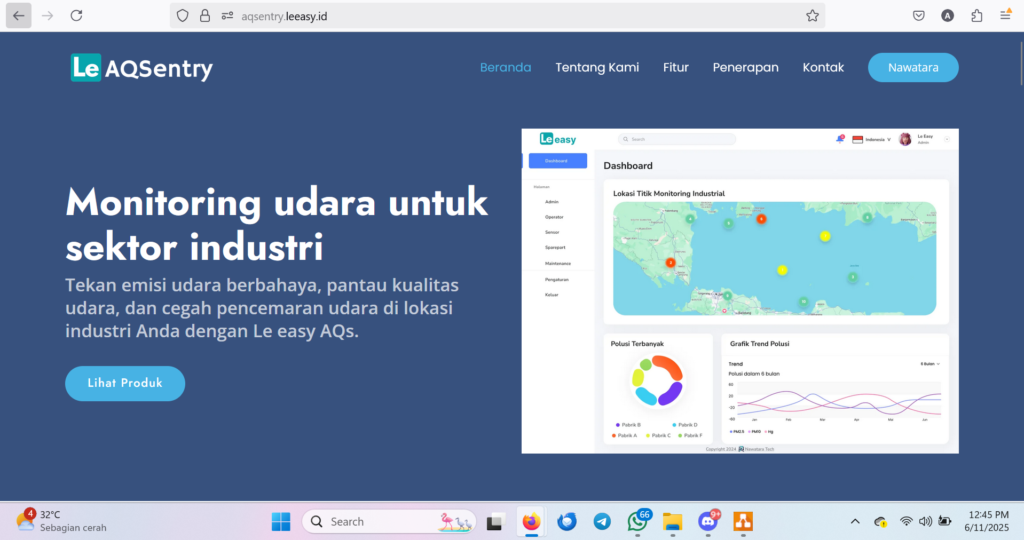
Task: Navigate to the Kontak link
Action: click(823, 68)
